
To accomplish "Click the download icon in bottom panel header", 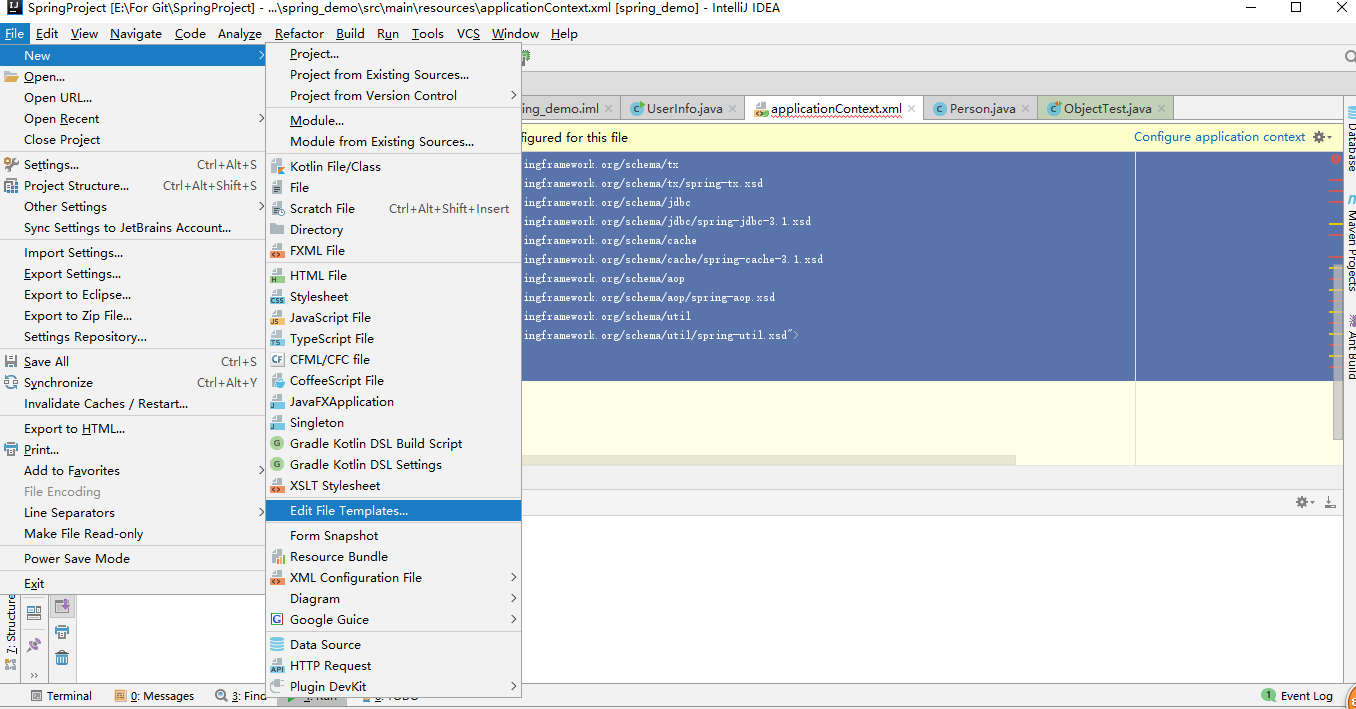I will point(1330,502).
